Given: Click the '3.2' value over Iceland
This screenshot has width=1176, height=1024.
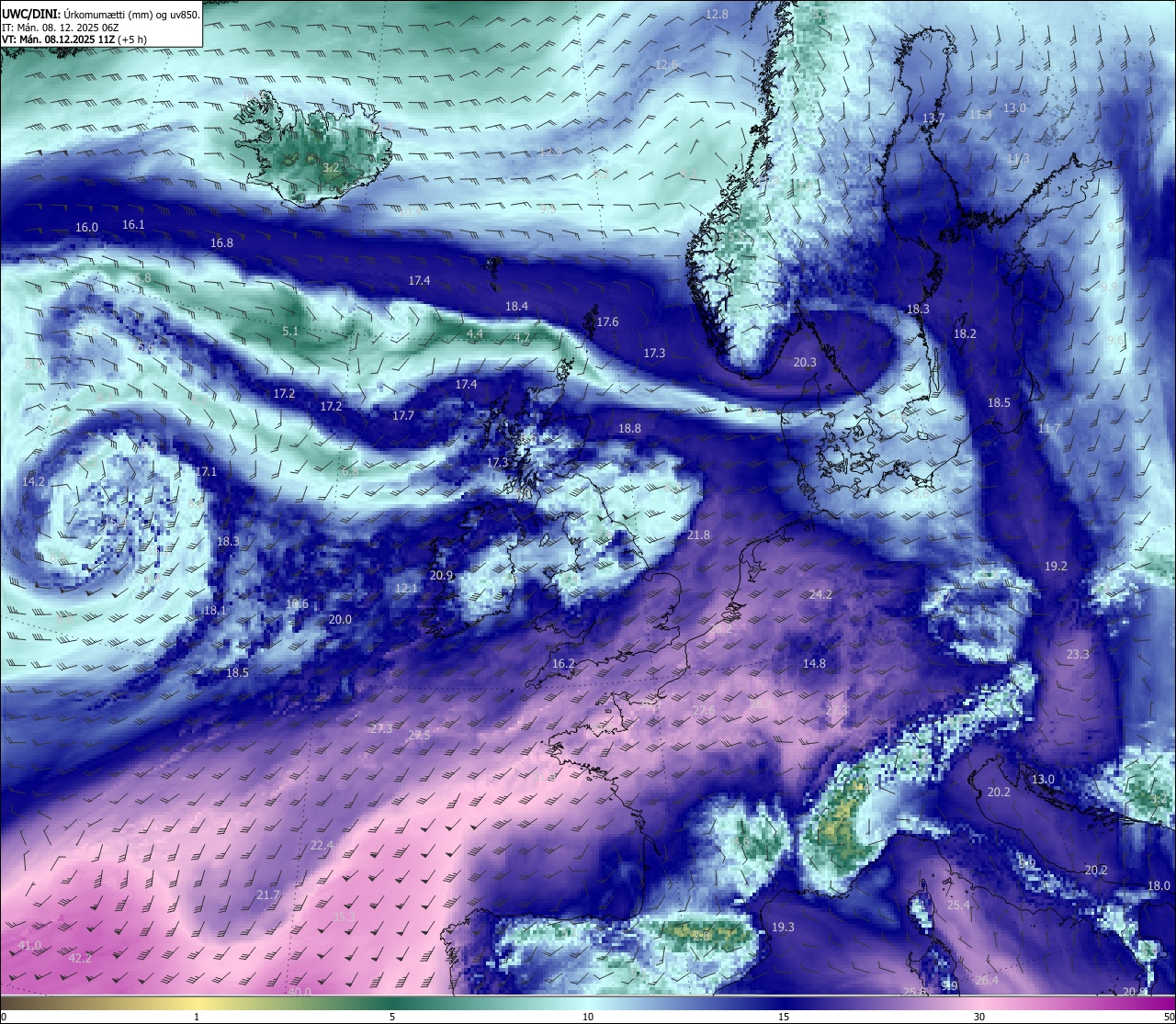Looking at the screenshot, I should [x=332, y=167].
